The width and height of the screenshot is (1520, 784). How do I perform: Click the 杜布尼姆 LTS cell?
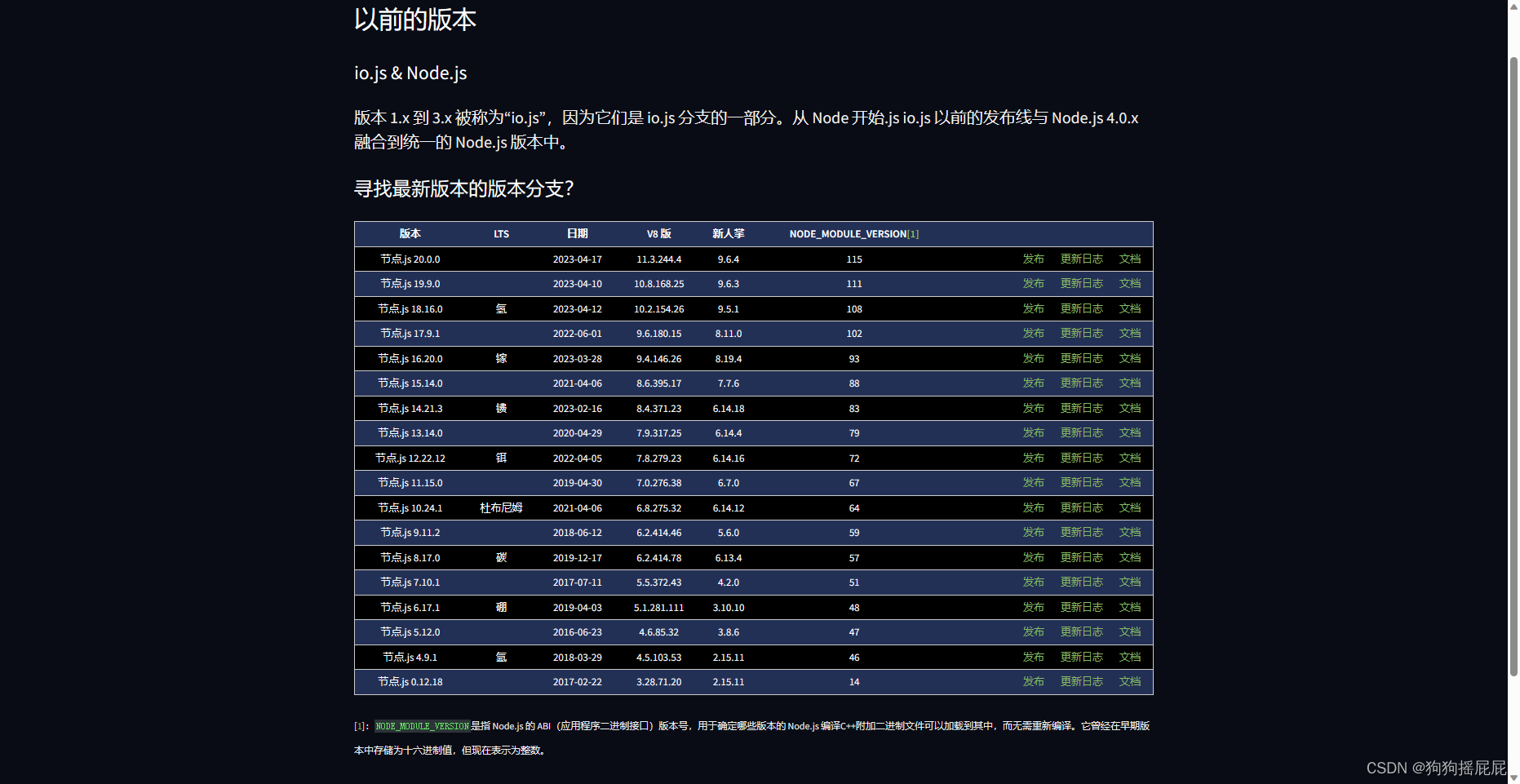pos(501,508)
